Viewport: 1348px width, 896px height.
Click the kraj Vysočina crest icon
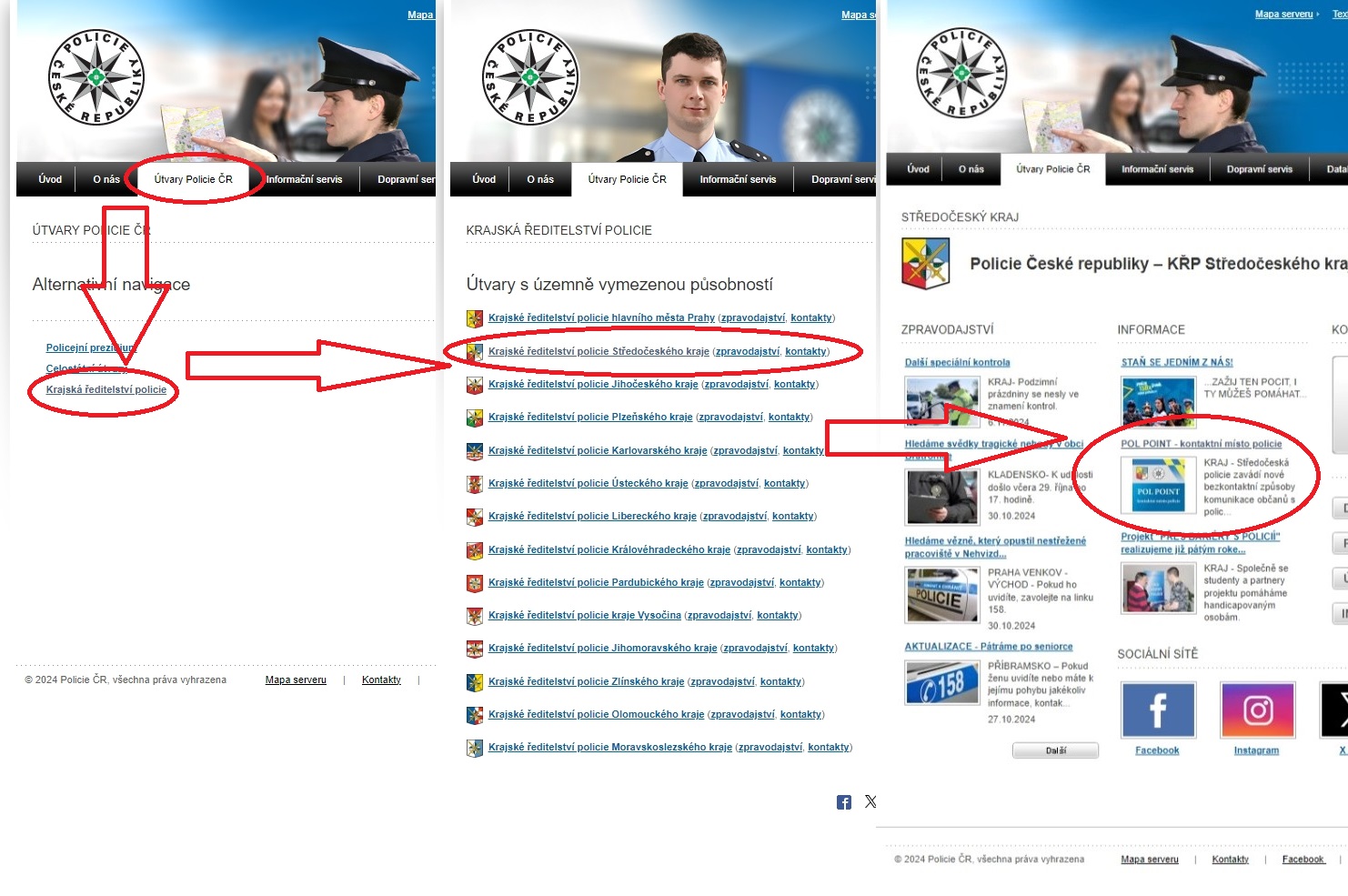point(474,616)
